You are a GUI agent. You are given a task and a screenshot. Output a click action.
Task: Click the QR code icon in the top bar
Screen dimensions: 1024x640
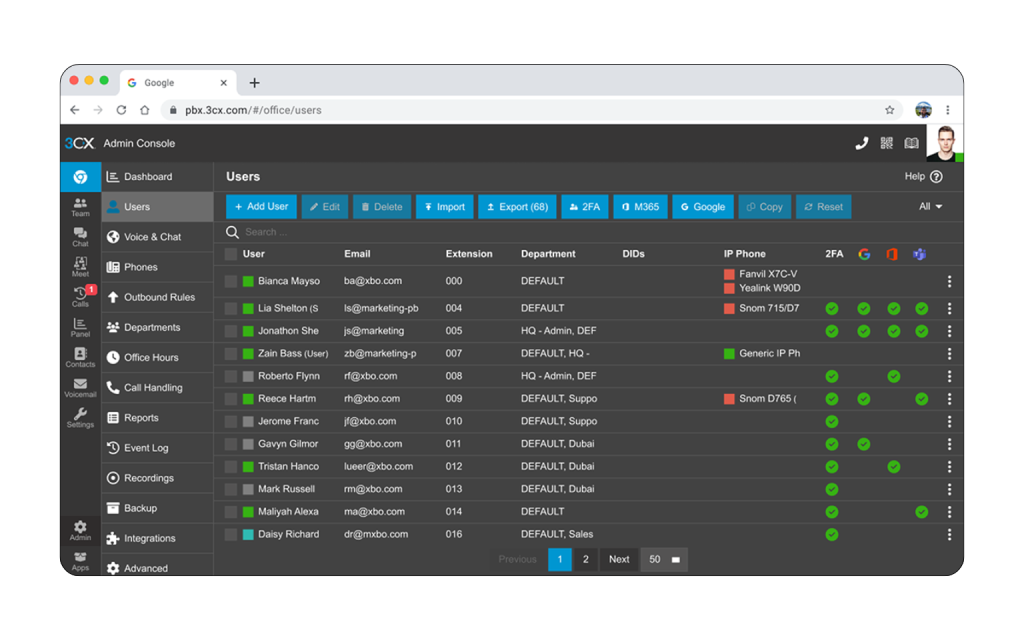(x=886, y=143)
